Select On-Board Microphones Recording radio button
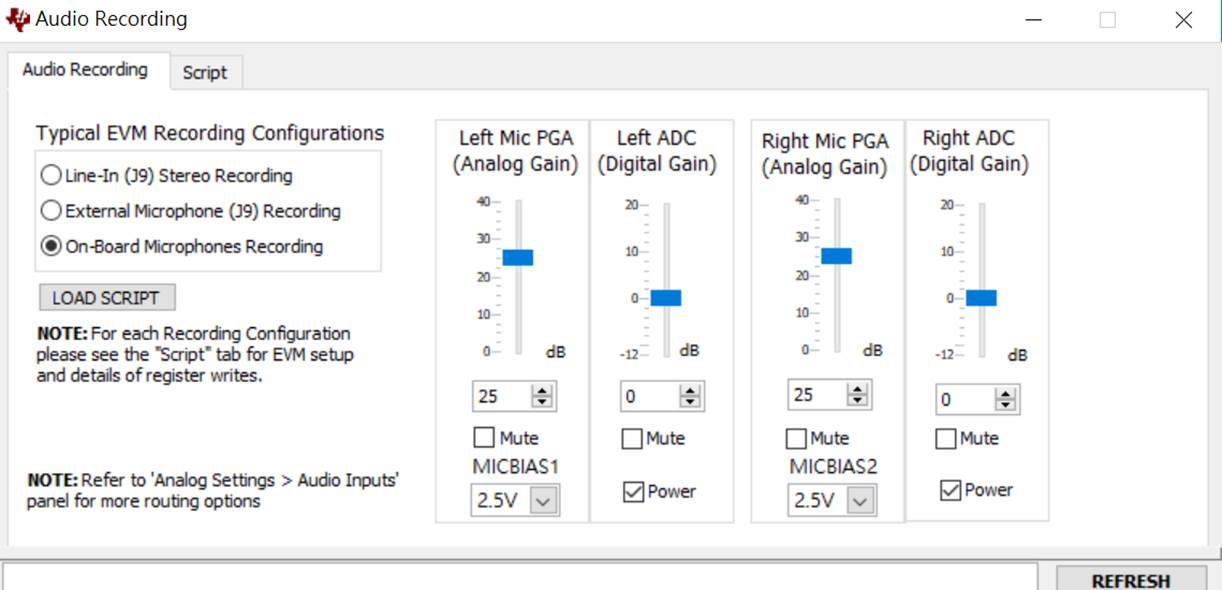1222x590 pixels. tap(51, 246)
